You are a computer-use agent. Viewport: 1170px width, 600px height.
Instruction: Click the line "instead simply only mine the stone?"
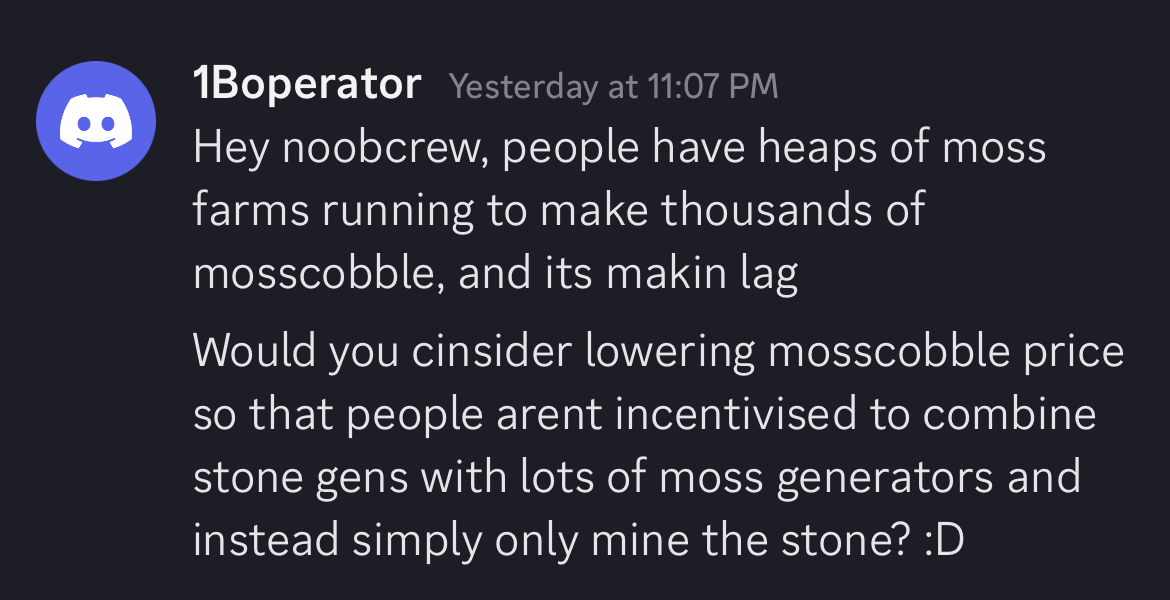point(552,541)
